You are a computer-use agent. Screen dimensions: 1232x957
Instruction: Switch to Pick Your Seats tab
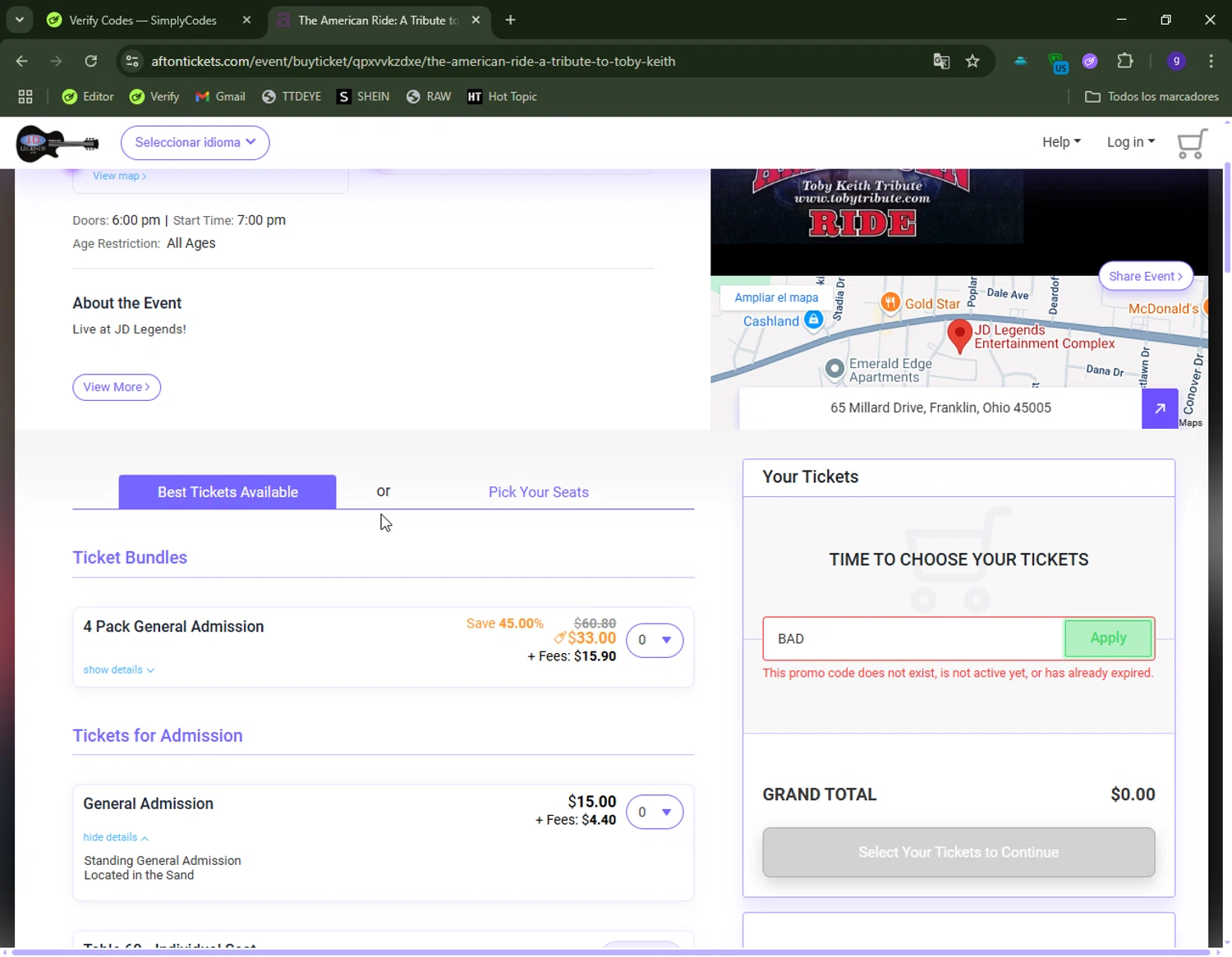tap(539, 492)
